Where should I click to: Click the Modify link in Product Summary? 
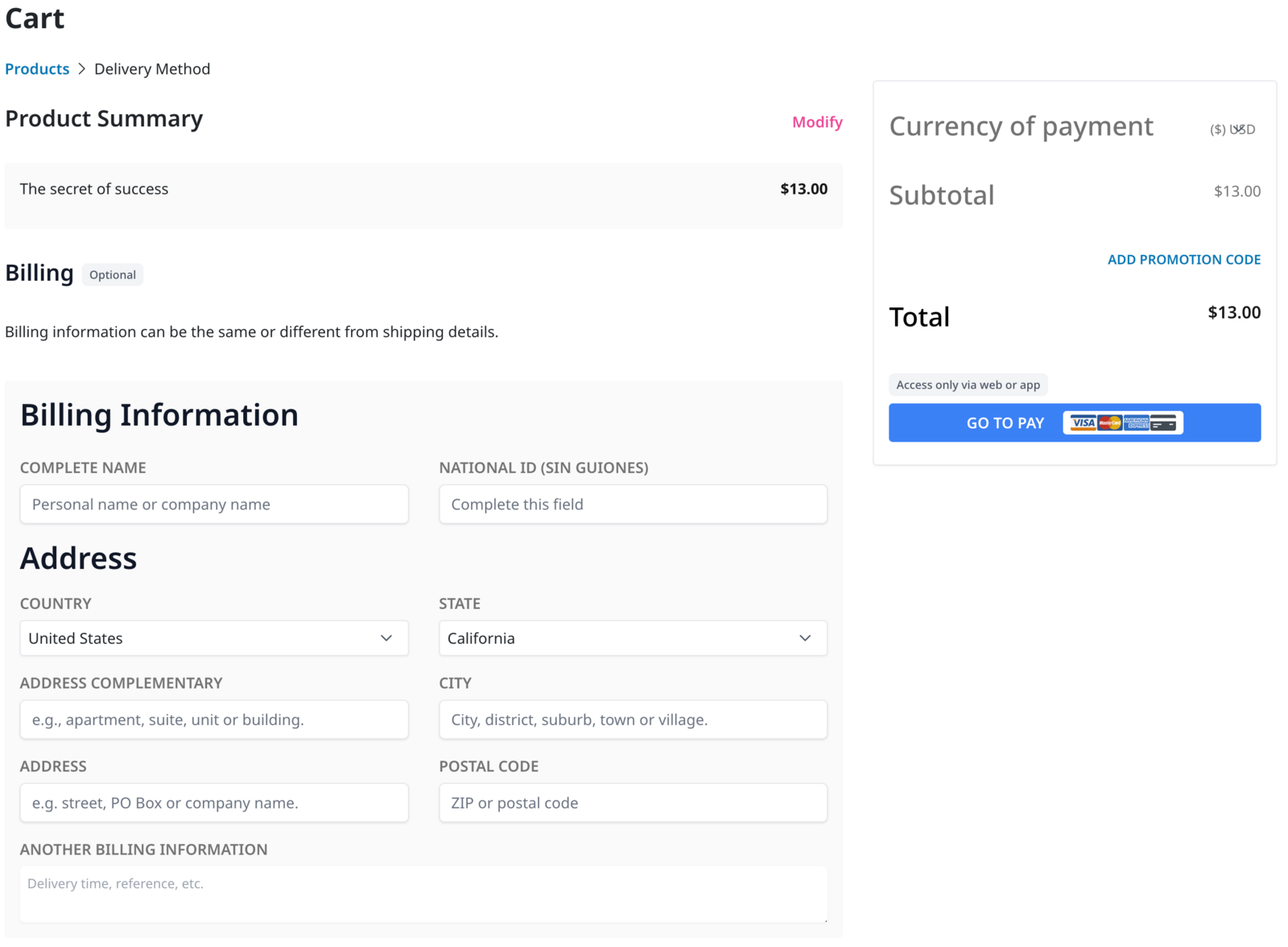coord(817,122)
